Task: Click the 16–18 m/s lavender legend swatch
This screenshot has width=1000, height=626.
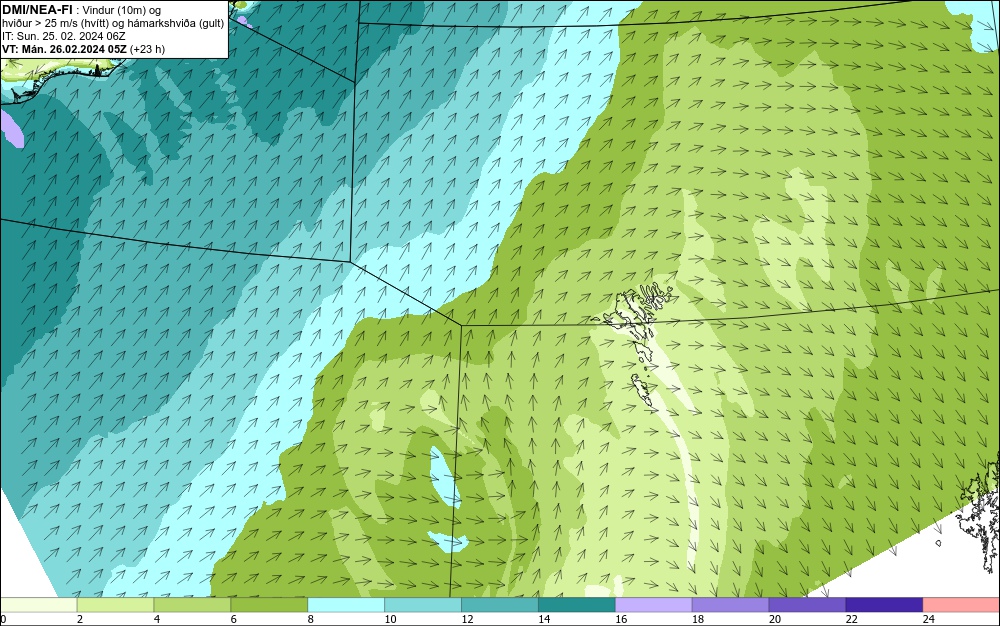Action: (654, 605)
